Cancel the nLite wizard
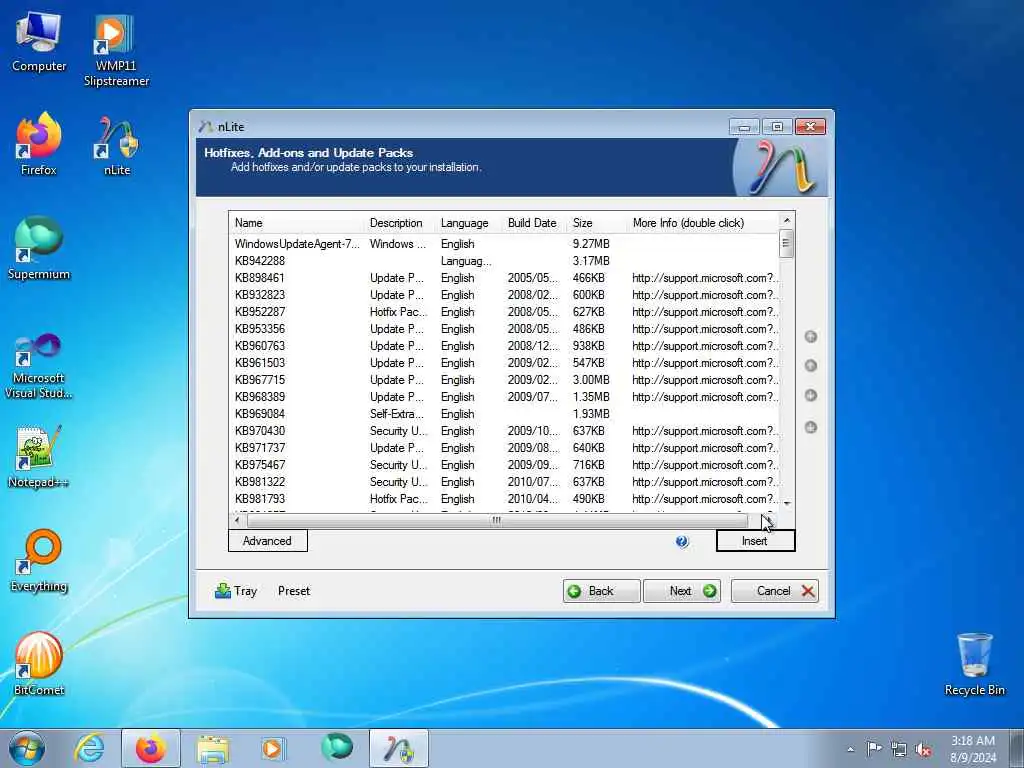The image size is (1024, 768). pyautogui.click(x=775, y=591)
